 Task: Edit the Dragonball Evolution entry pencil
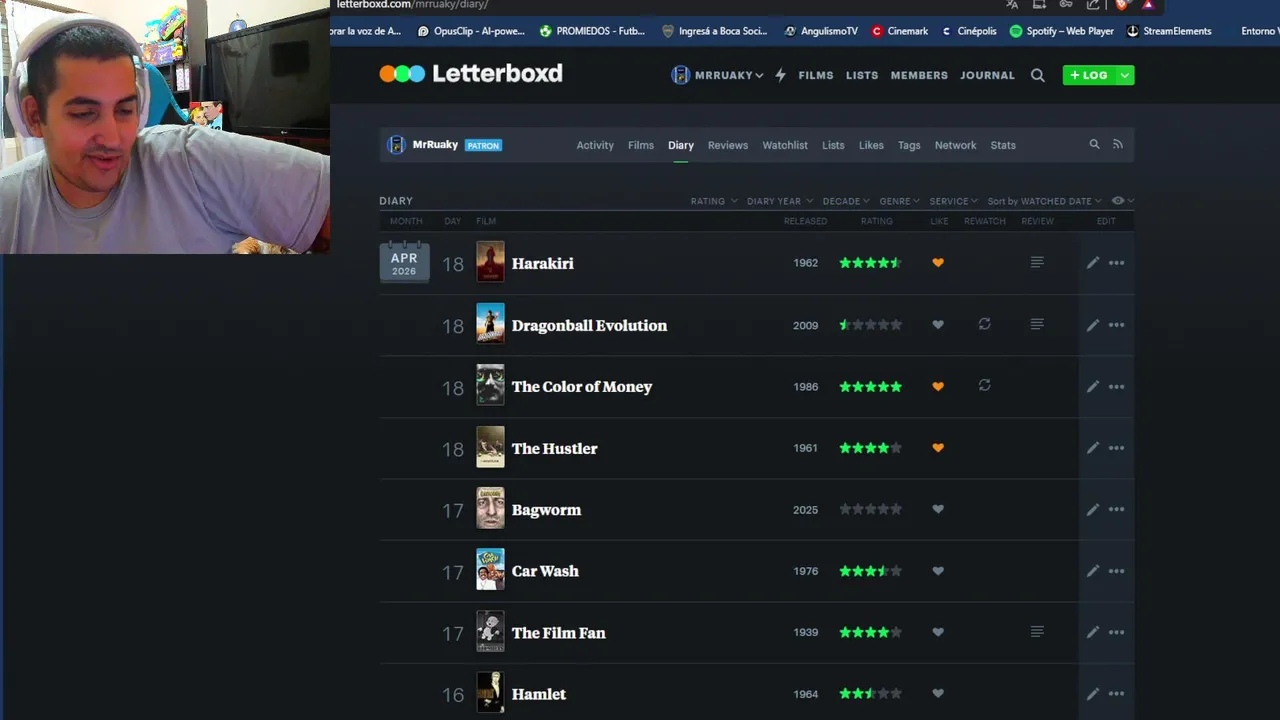[x=1093, y=325]
